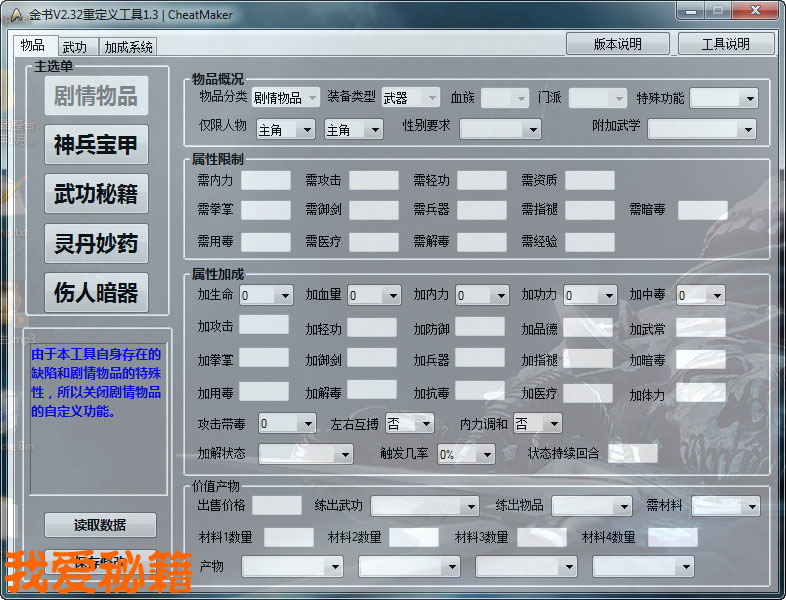Click the app icon in title bar
This screenshot has width=786, height=600.
[x=17, y=11]
